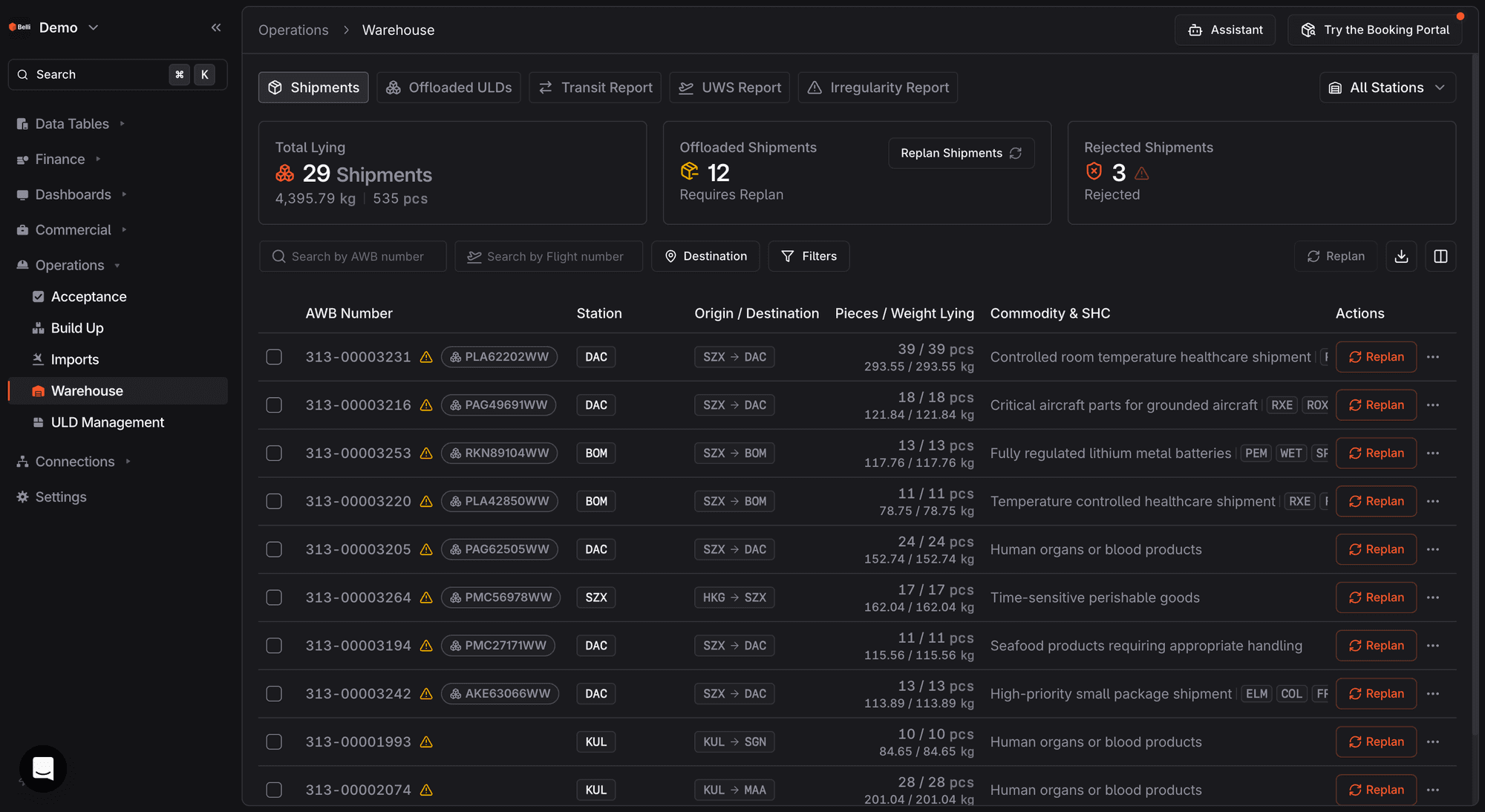This screenshot has height=812, width=1485.
Task: Switch to Irregularity Report tab
Action: 878,88
